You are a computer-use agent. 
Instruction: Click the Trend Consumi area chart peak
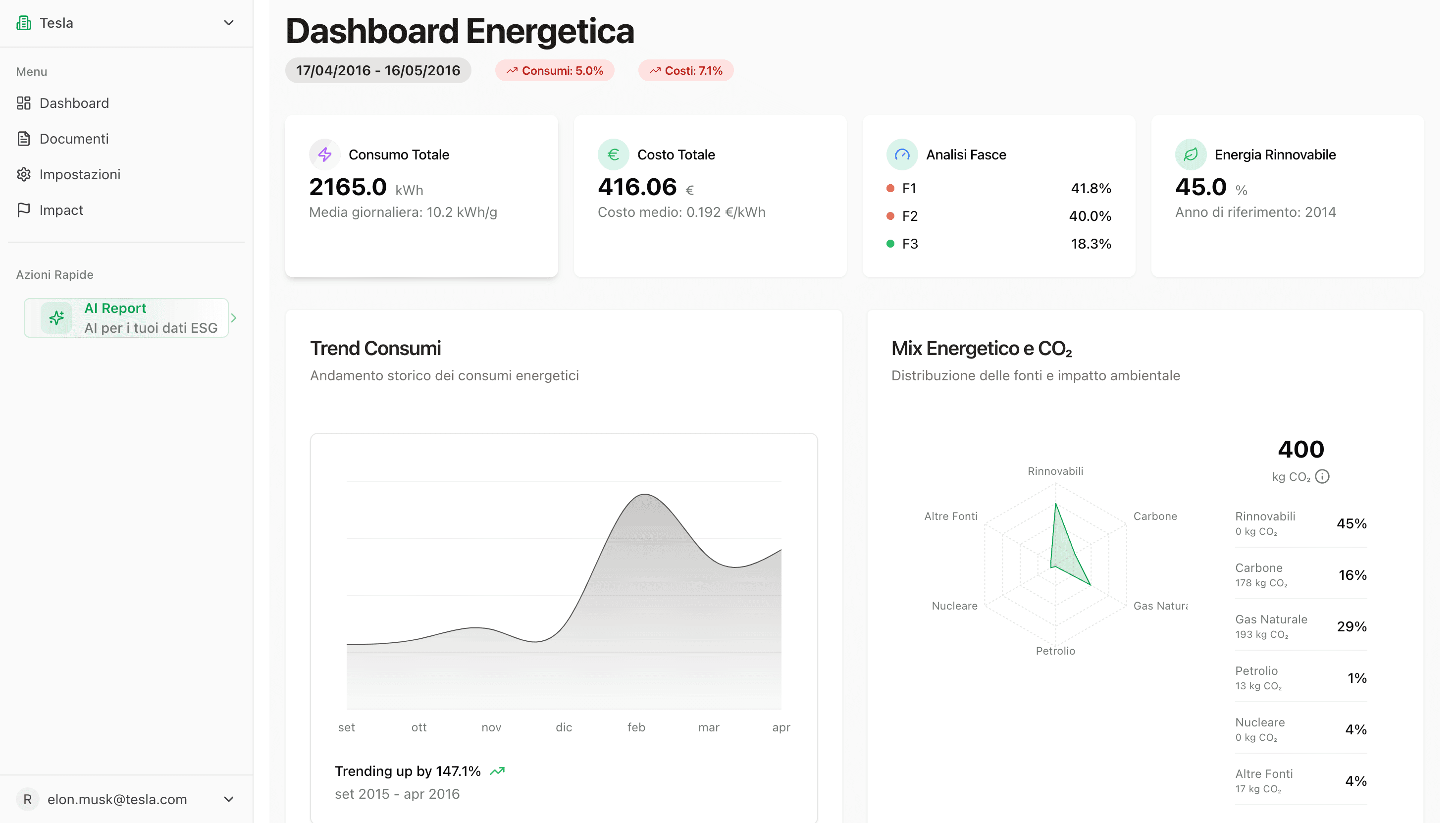(x=644, y=495)
